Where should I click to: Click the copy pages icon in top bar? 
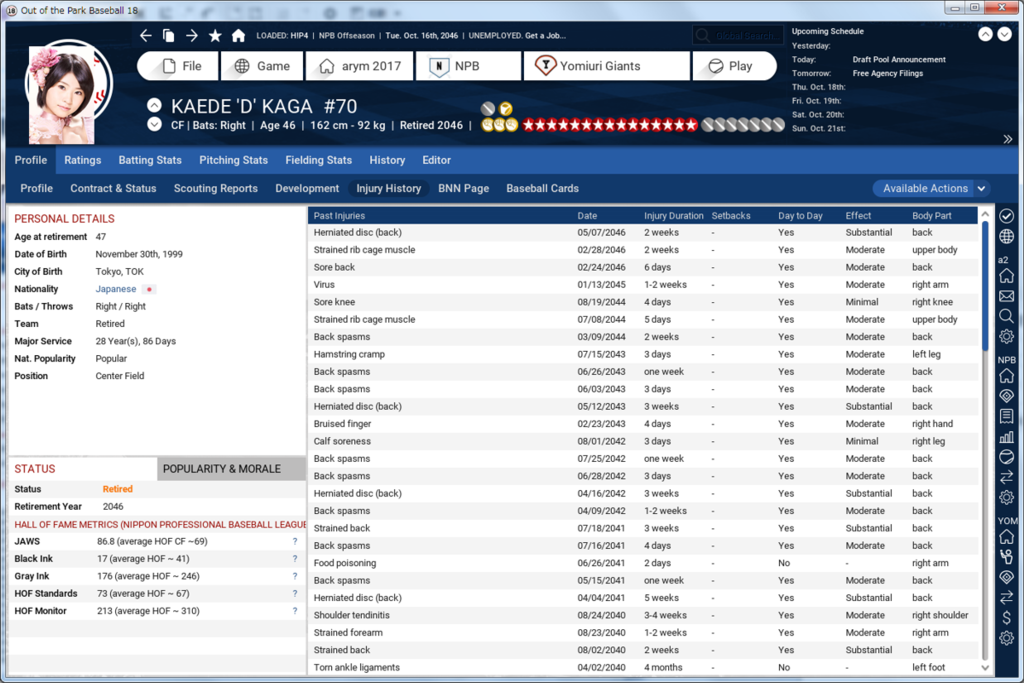coord(168,35)
